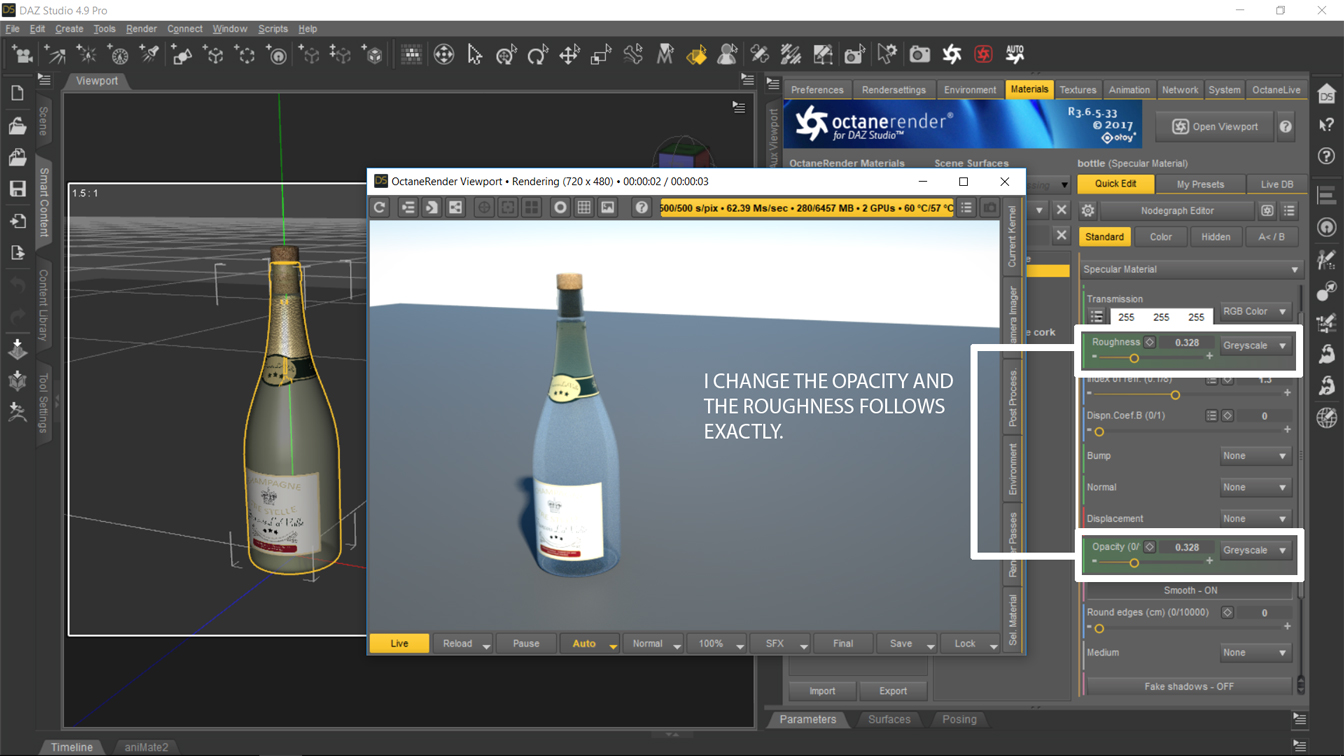Image resolution: width=1344 pixels, height=756 pixels.
Task: Switch to the Rendersettings tab
Action: point(894,90)
